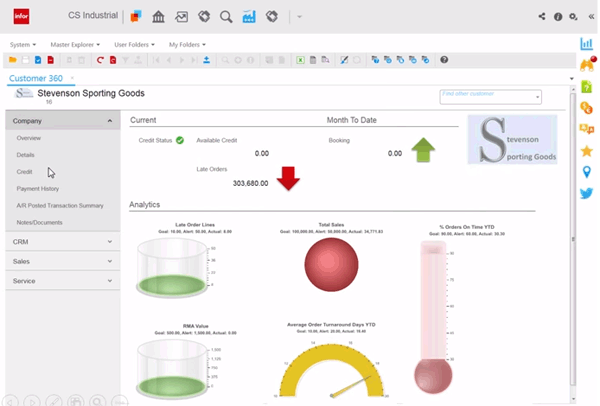The image size is (600, 406).
Task: Click the Stevenson Sporting Goods title text
Action: [91, 93]
